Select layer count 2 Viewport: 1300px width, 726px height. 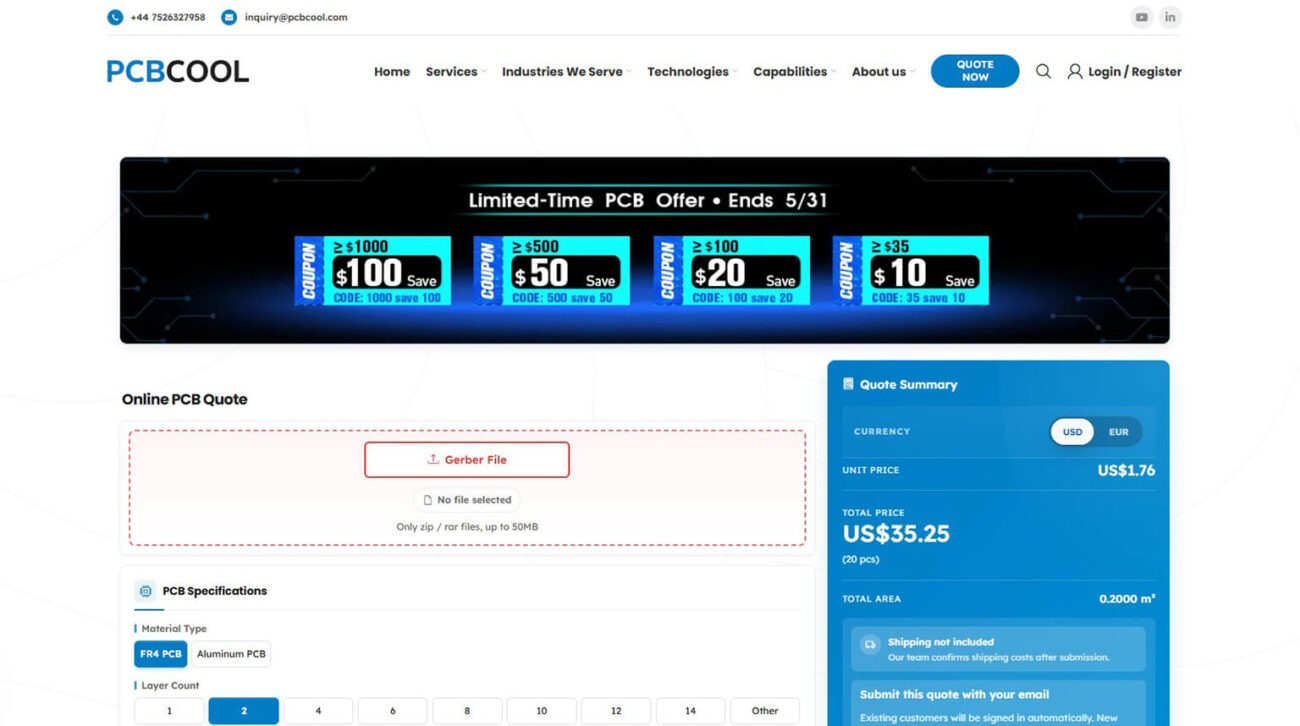(x=244, y=711)
